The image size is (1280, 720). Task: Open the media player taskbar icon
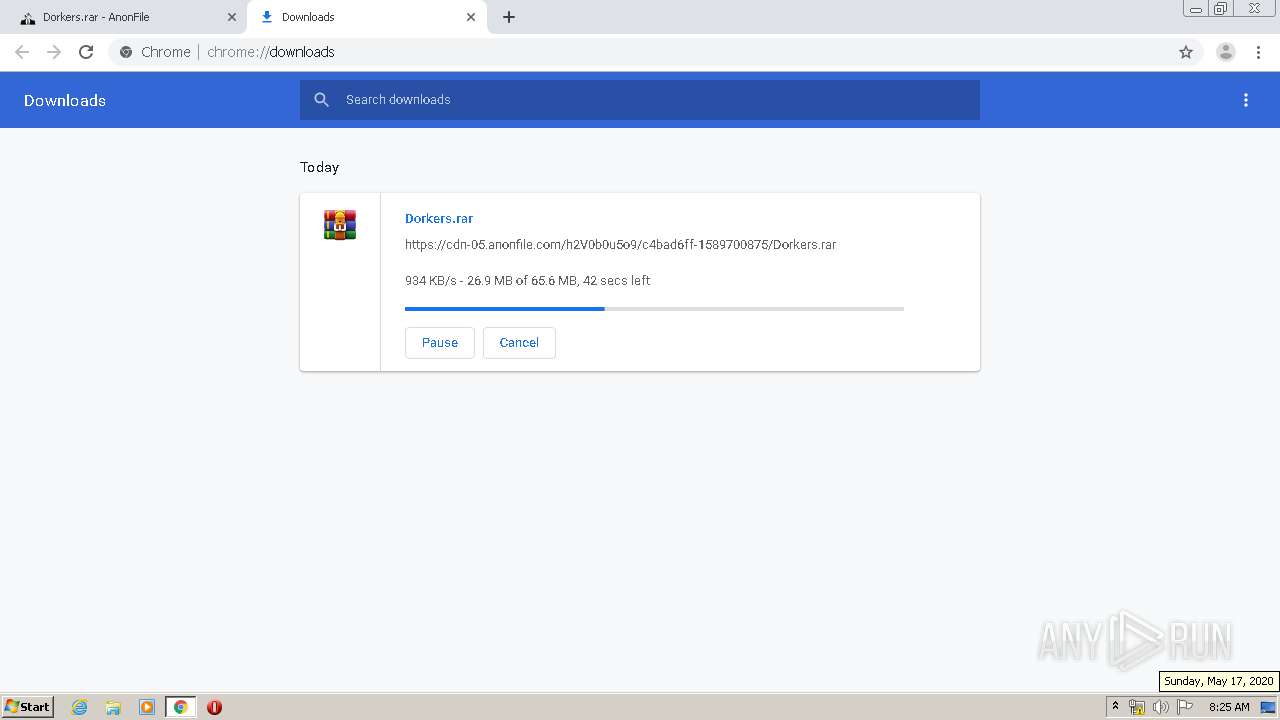coord(147,707)
